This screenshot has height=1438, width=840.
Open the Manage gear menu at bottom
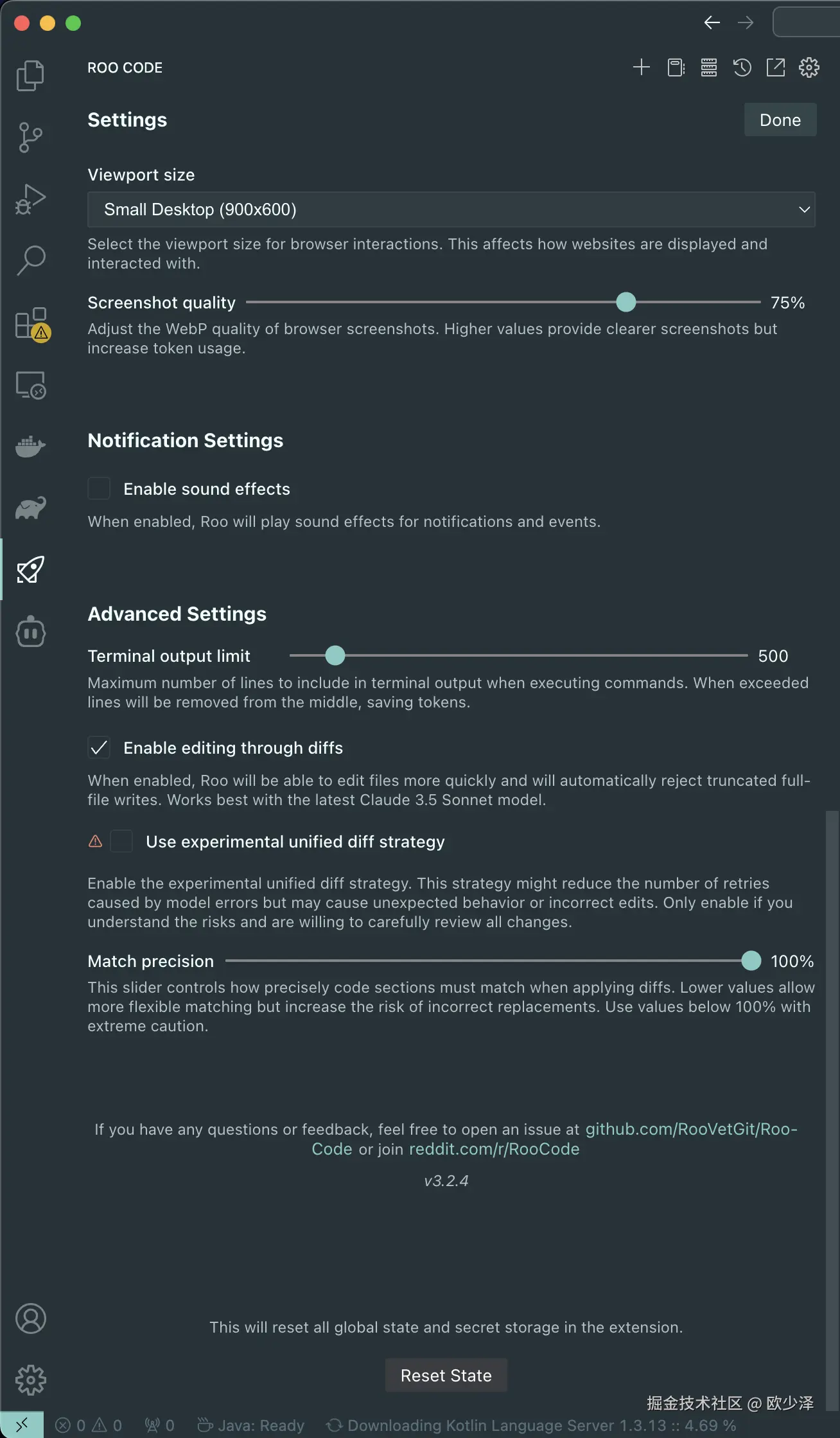30,1380
